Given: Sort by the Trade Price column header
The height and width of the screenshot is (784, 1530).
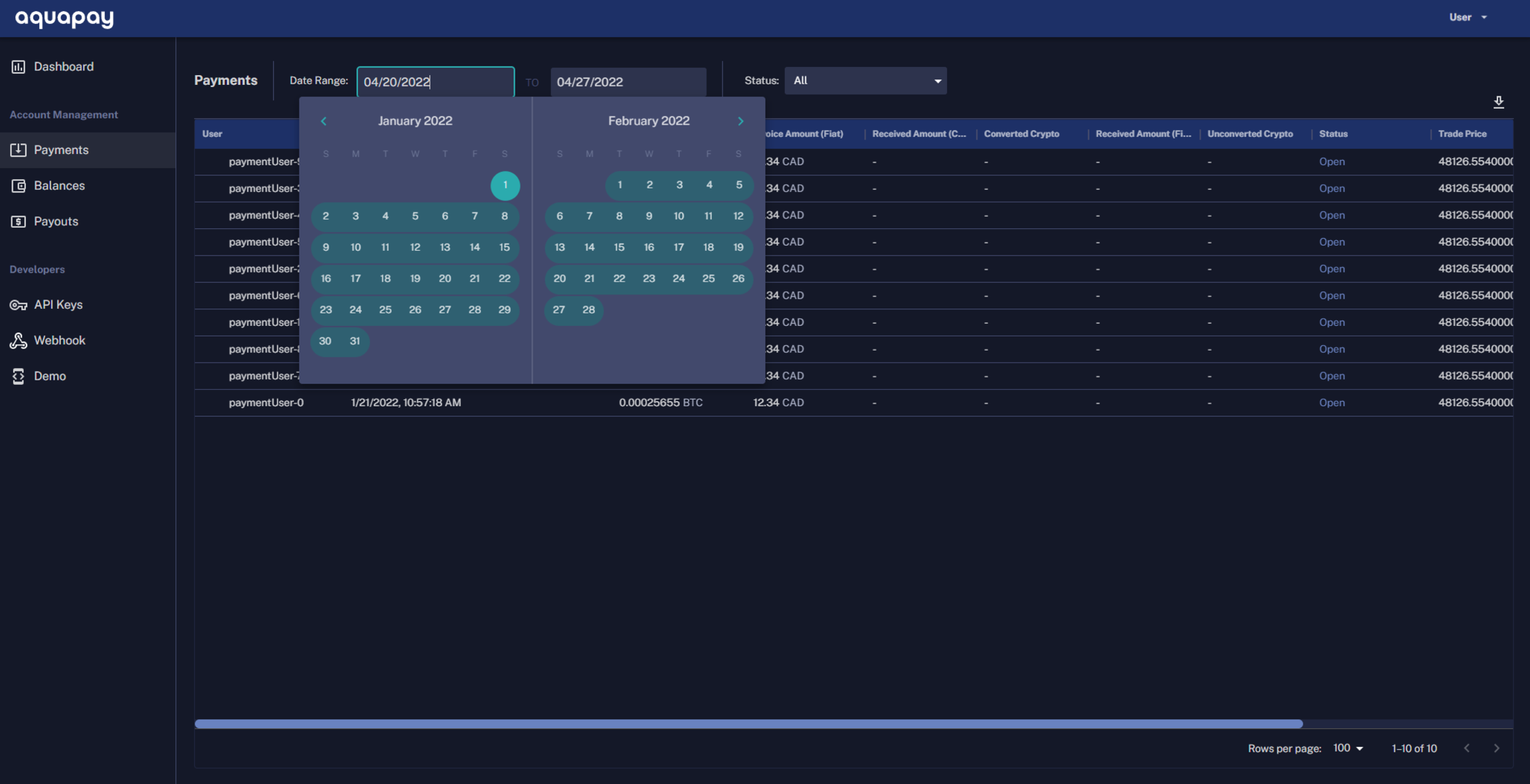Looking at the screenshot, I should click(x=1462, y=134).
